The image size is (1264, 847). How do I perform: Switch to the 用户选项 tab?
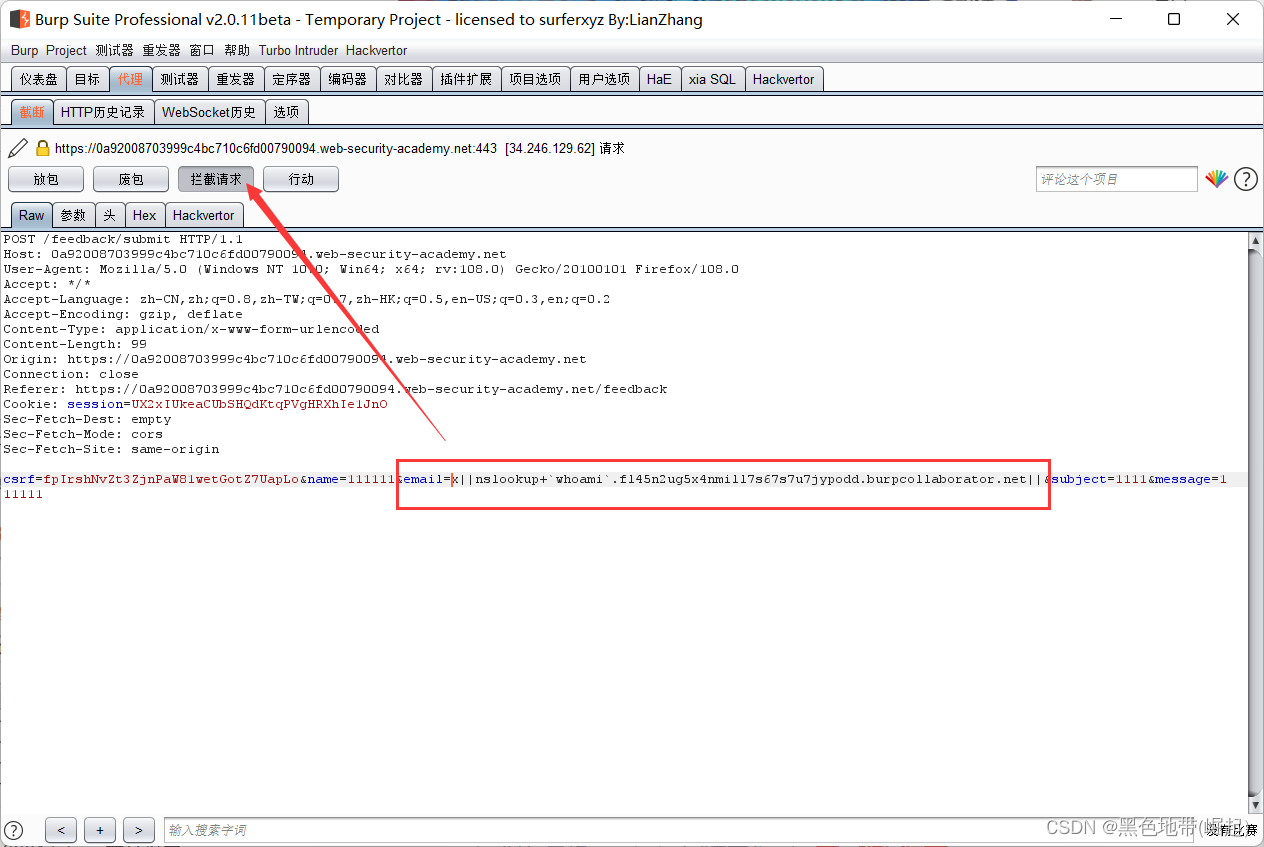coord(605,79)
